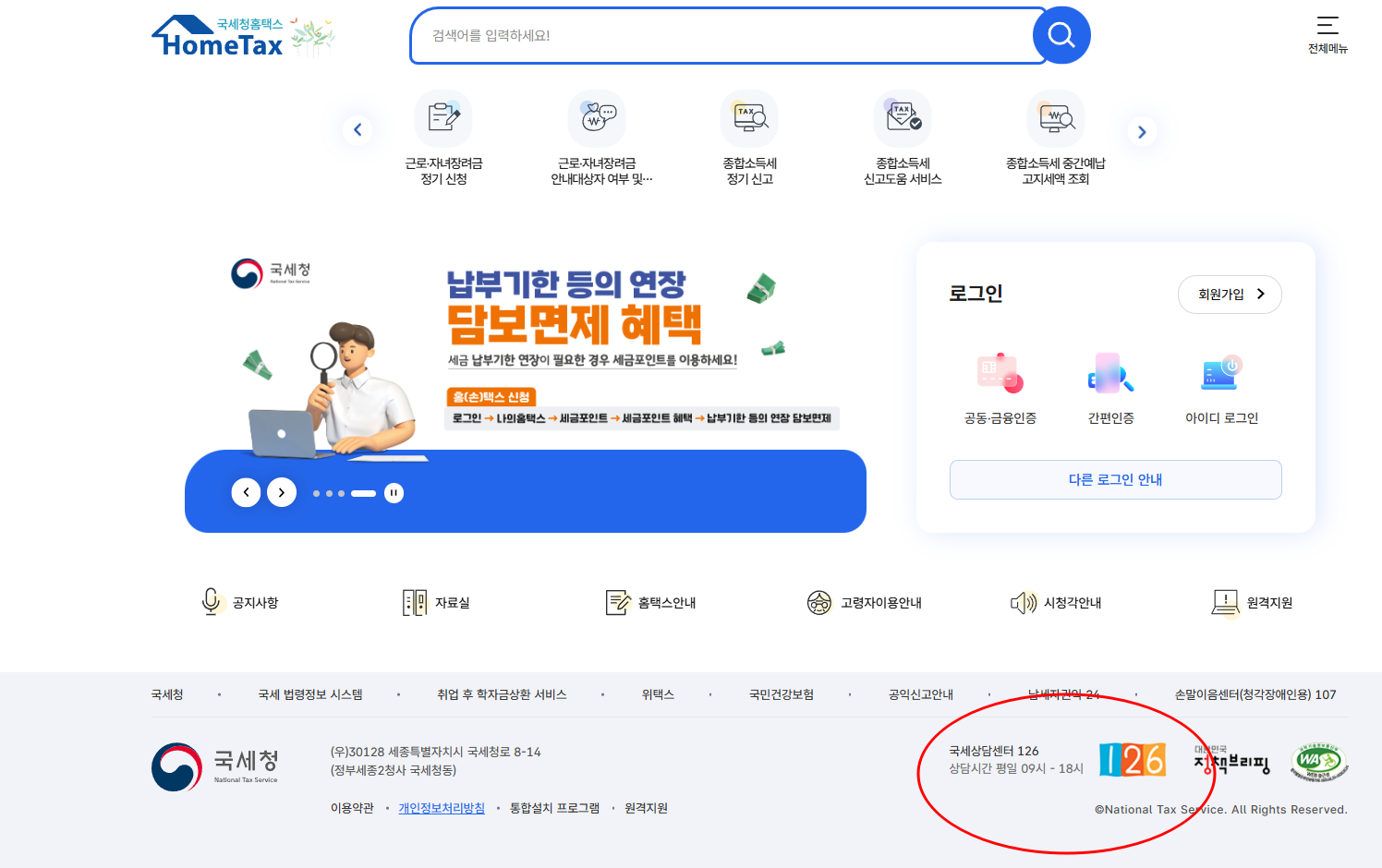Select the third banner indicator dot

coord(341,493)
